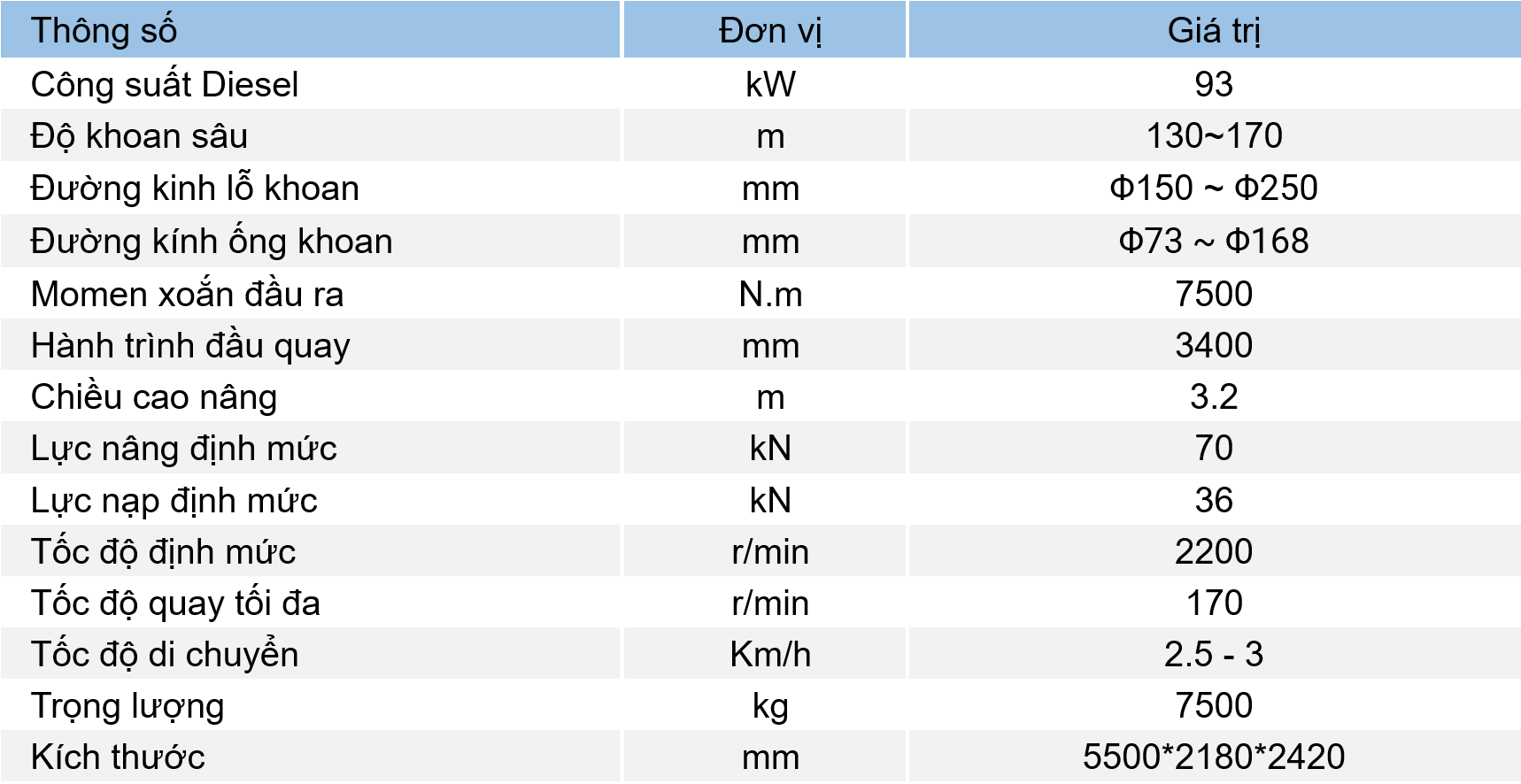Click the "Φ73 ~ Φ168" value
Viewport: 1521px width, 784px height.
[1213, 241]
